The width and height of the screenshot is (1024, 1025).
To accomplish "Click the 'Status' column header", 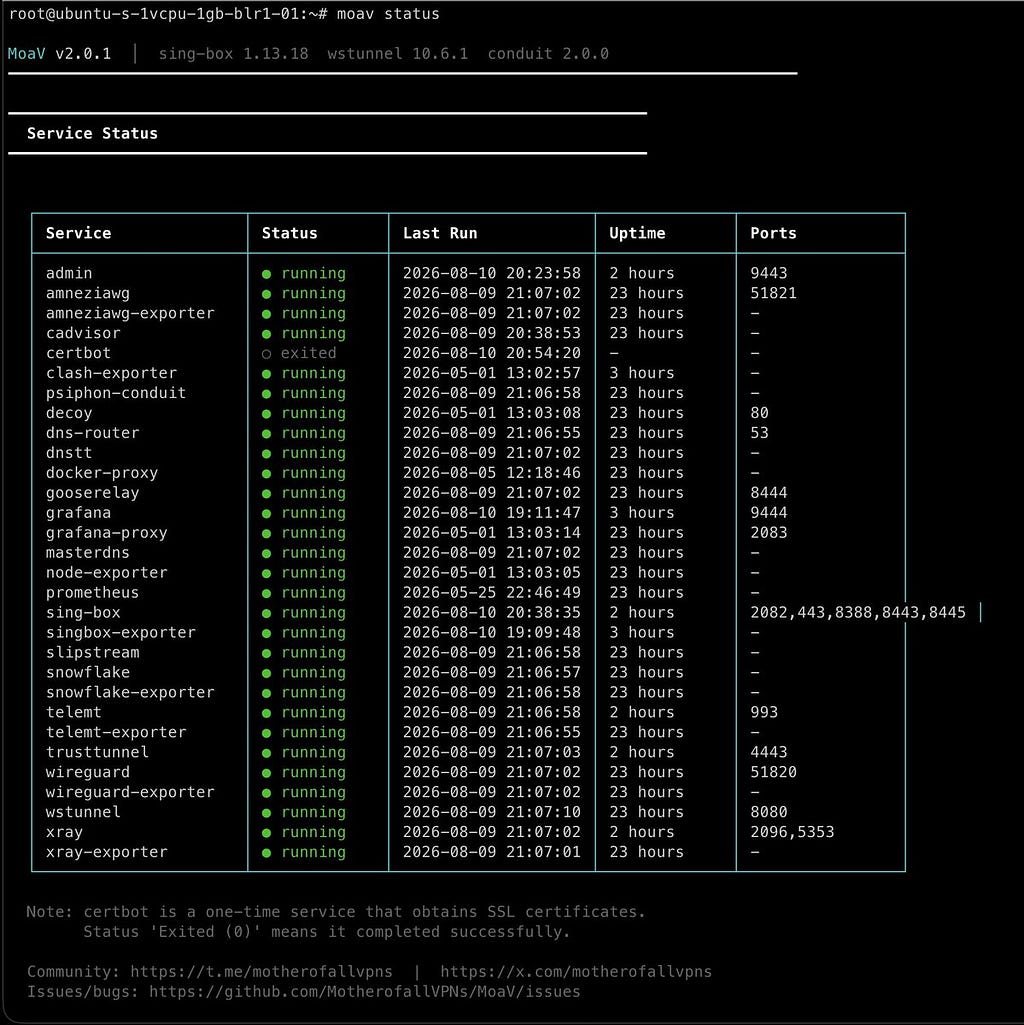I will tap(290, 233).
